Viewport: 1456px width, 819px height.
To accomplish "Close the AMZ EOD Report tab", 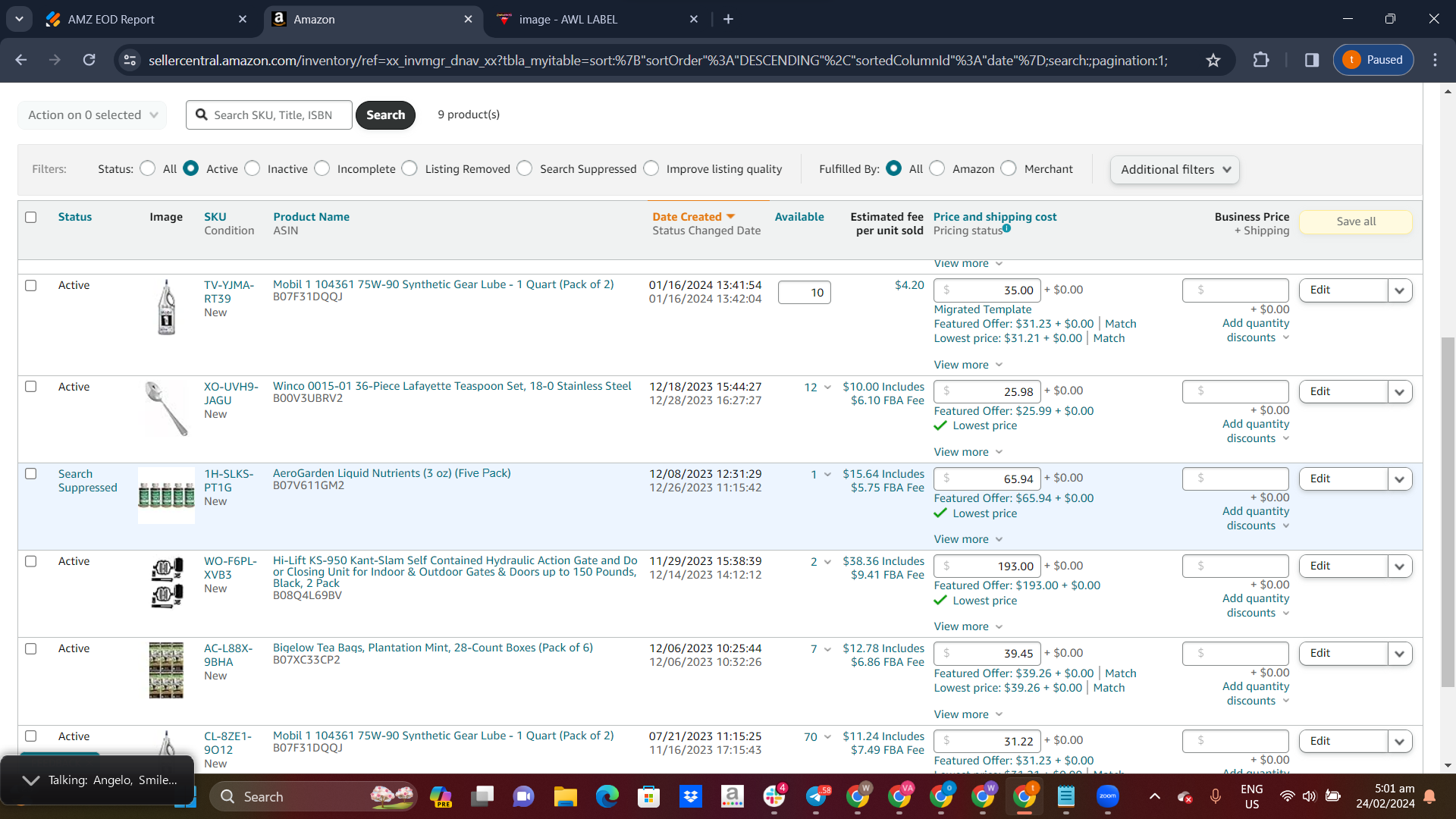I will [x=243, y=19].
